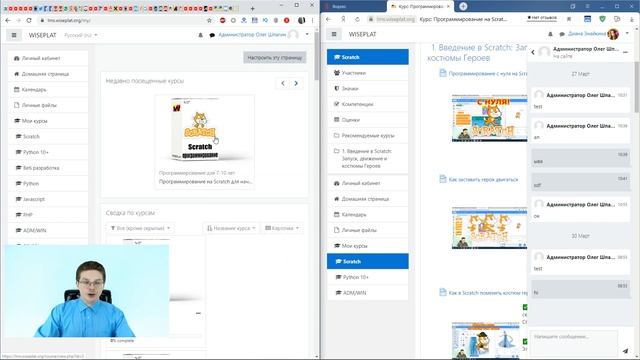Open bookmark icon in right browser address bar
640x360 pixels.
[569, 19]
